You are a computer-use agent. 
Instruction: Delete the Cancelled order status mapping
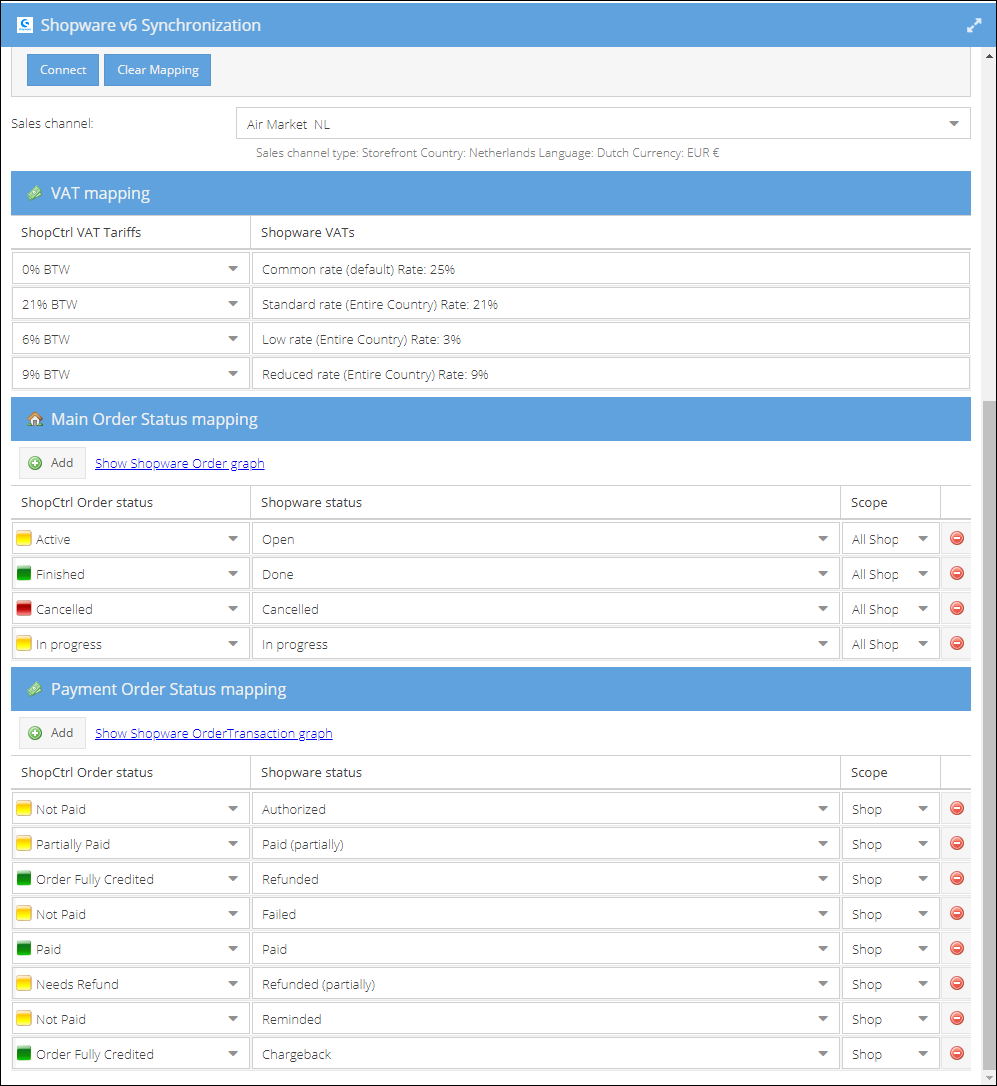coord(956,608)
